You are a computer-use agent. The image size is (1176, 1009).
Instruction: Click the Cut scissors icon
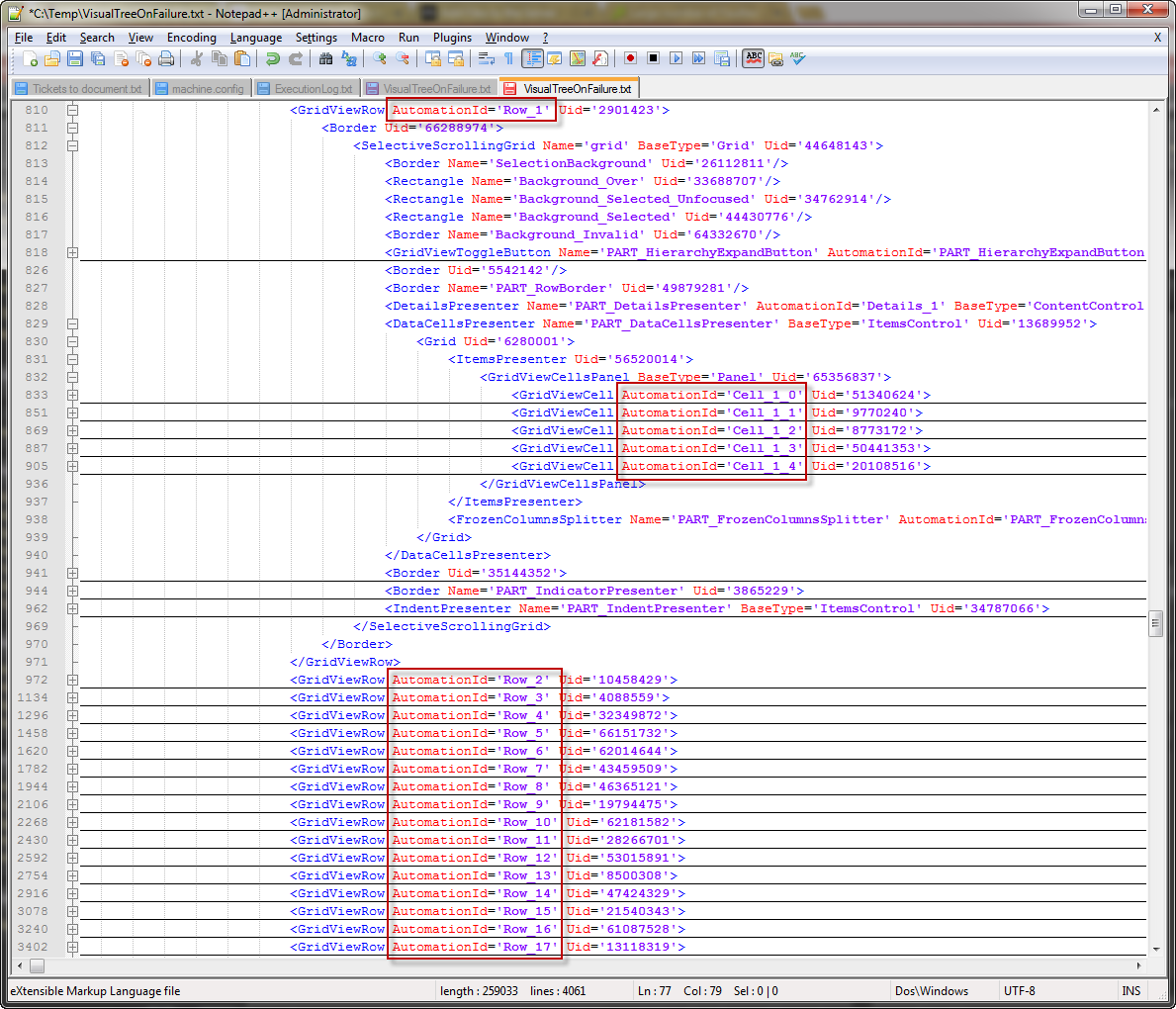(x=196, y=59)
